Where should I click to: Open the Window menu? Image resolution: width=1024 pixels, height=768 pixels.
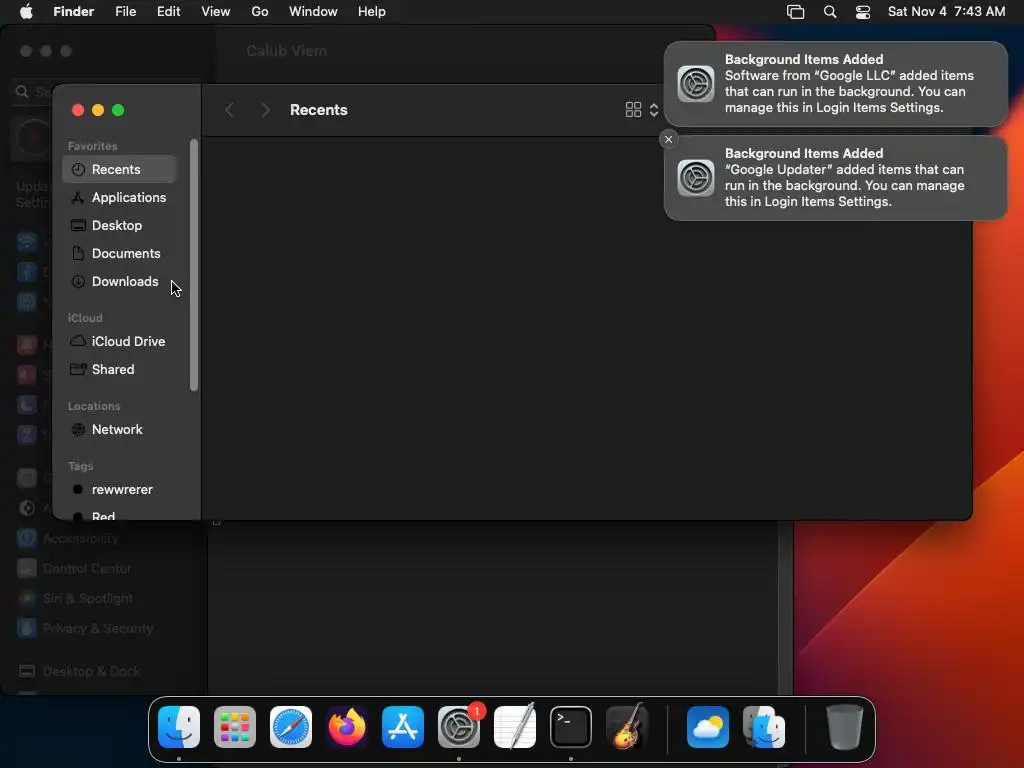(x=313, y=12)
